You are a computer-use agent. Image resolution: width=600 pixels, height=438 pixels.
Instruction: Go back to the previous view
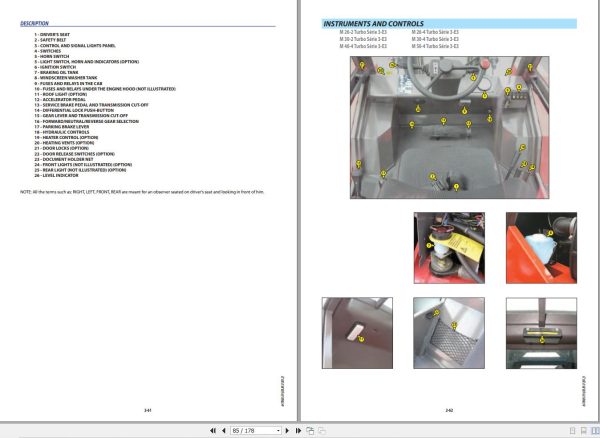coord(310,431)
